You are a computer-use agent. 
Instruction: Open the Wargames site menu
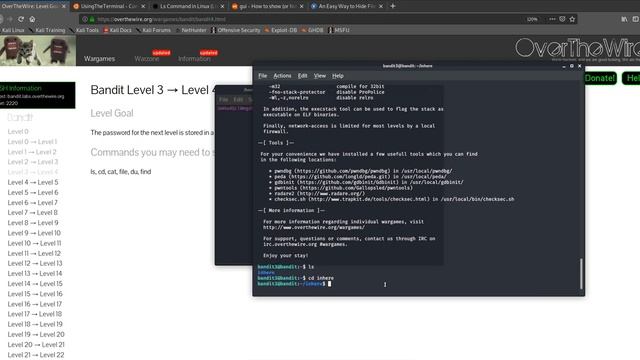(x=99, y=59)
